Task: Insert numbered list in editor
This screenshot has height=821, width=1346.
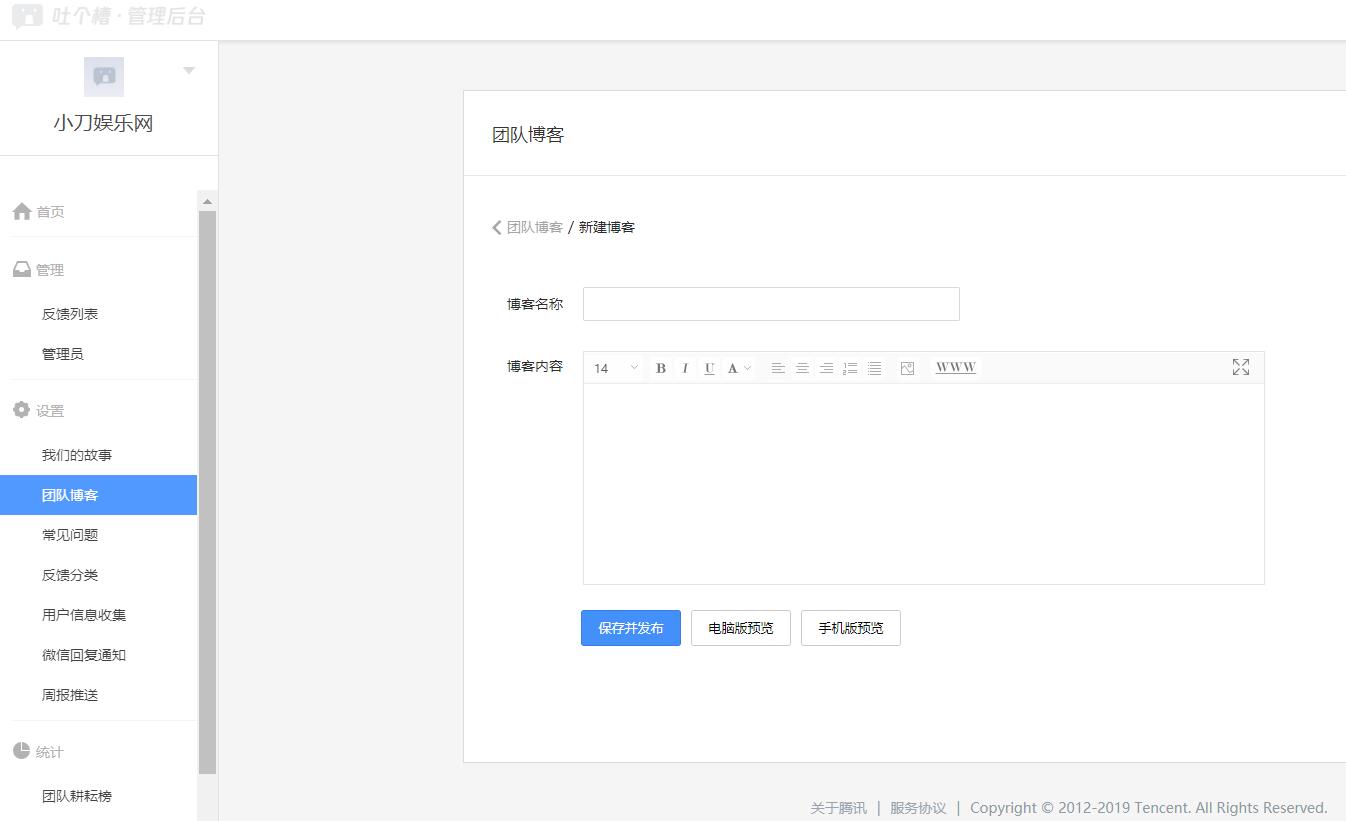Action: [850, 368]
